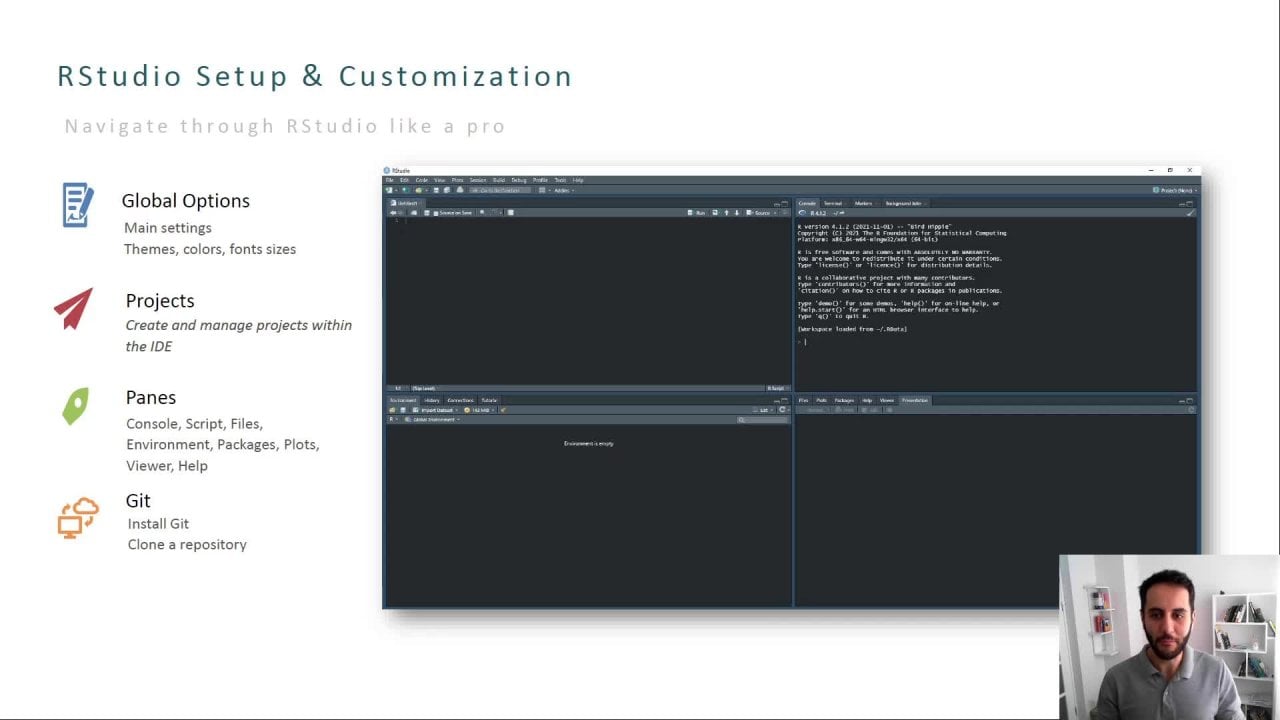1280x720 pixels.
Task: Click the go to next section down arrow
Action: 737,213
